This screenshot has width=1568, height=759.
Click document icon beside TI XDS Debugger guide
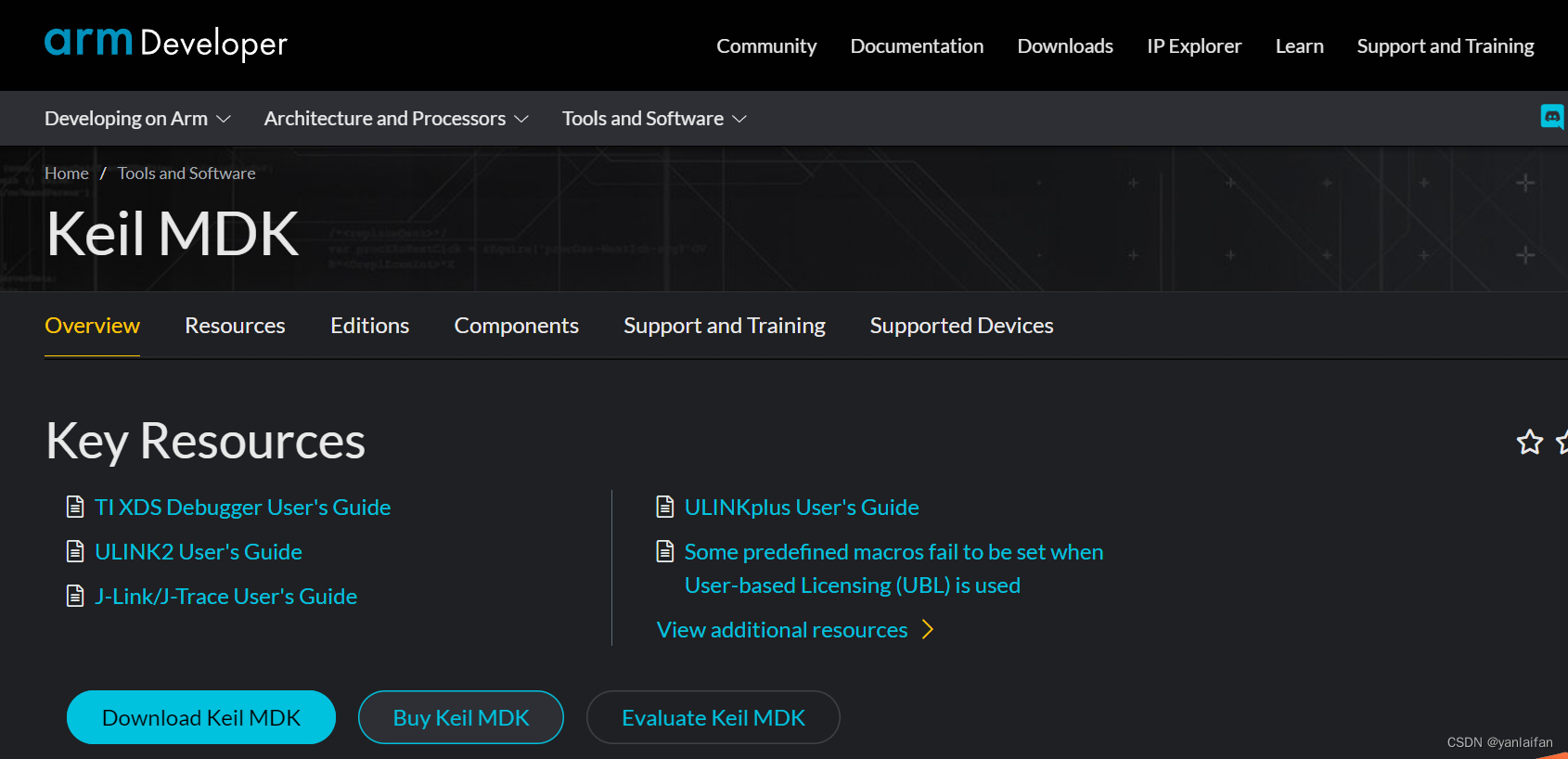point(75,507)
